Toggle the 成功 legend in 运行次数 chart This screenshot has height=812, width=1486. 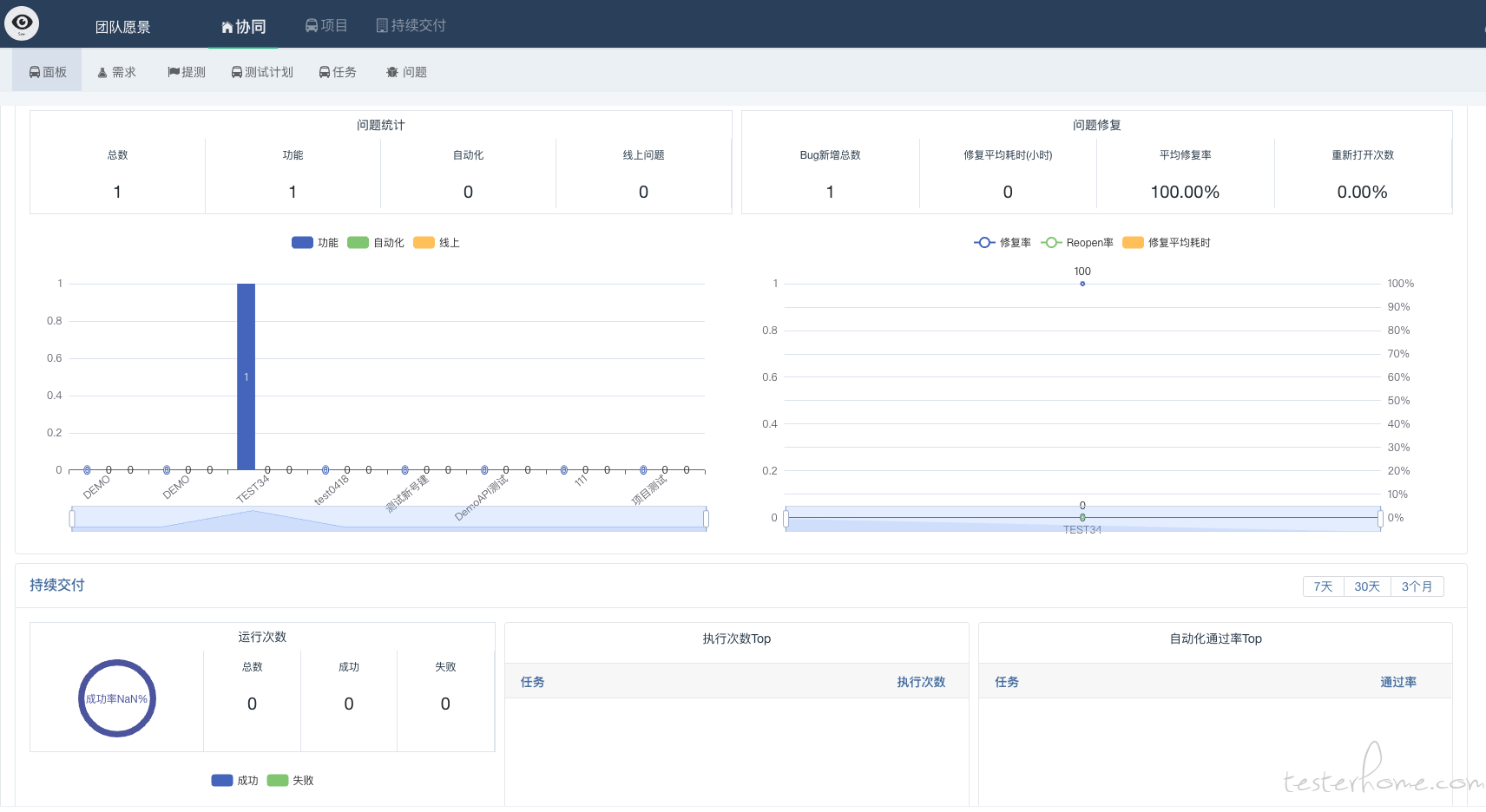[x=235, y=781]
